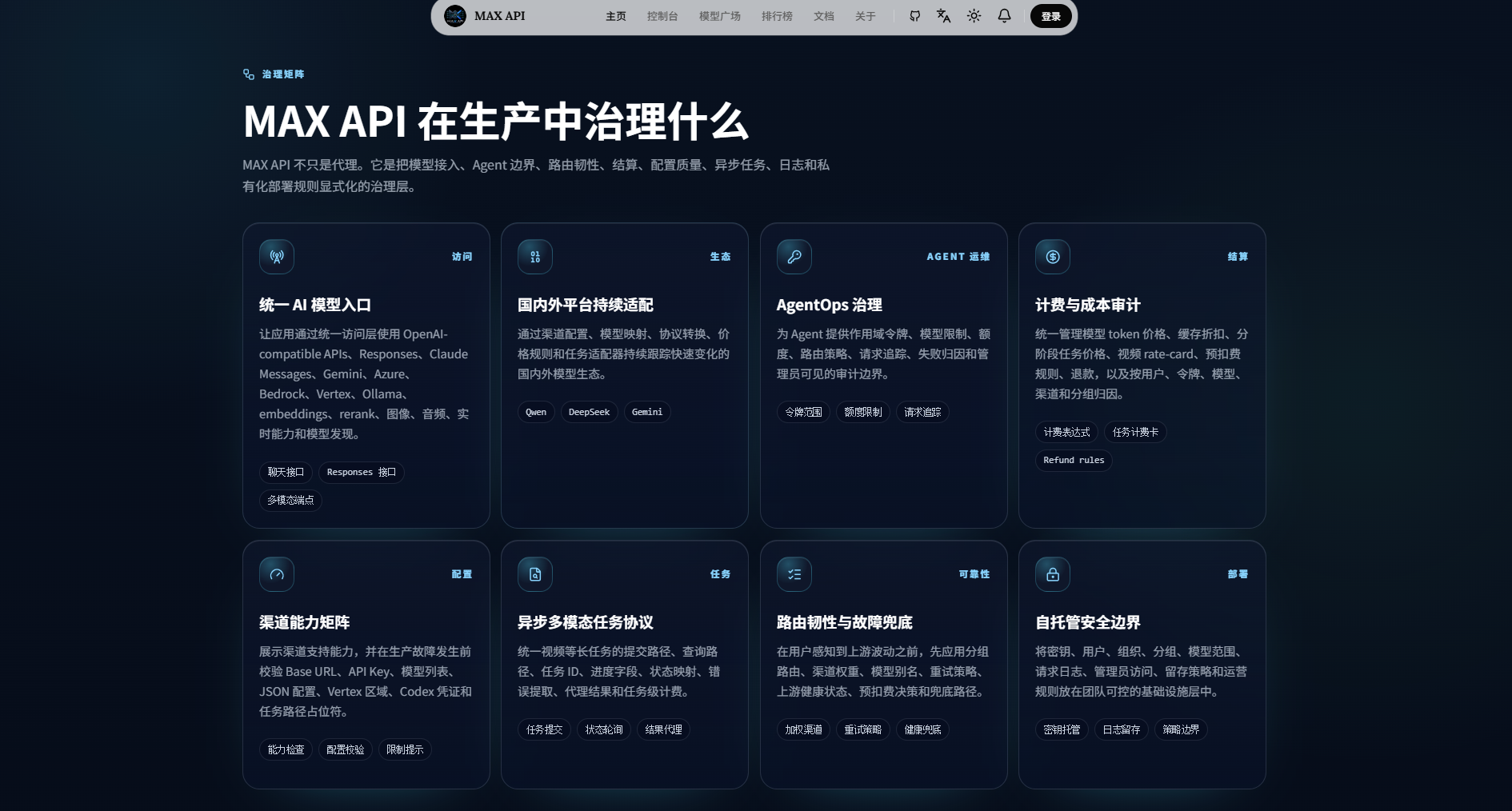
Task: Open the 文档 nav item
Action: [x=824, y=16]
